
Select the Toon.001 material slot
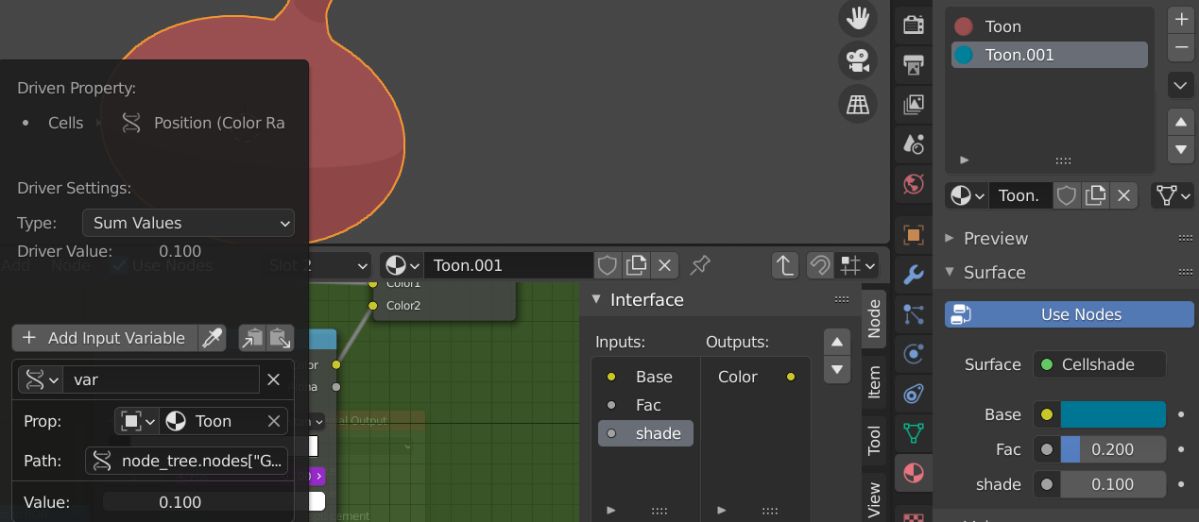[x=1049, y=55]
